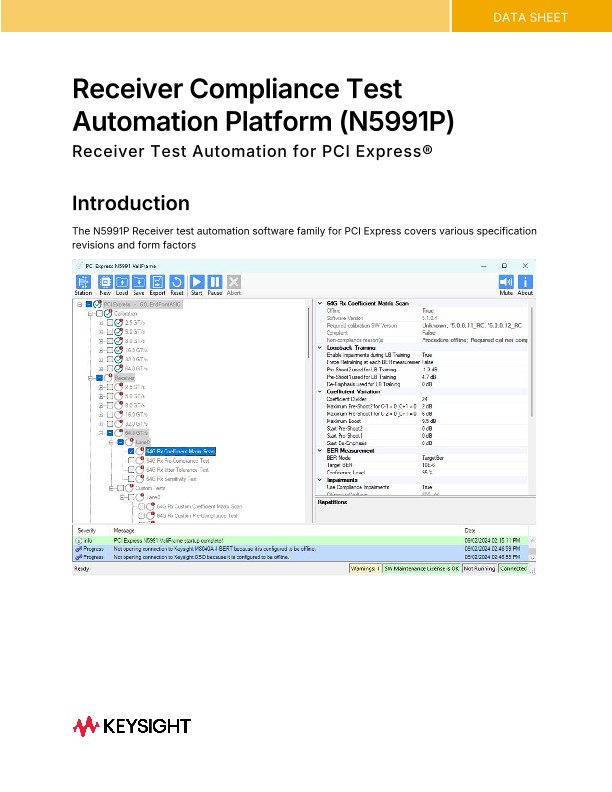Click the status icon of 64G Rx Pre Compliance Test

click(x=140, y=461)
